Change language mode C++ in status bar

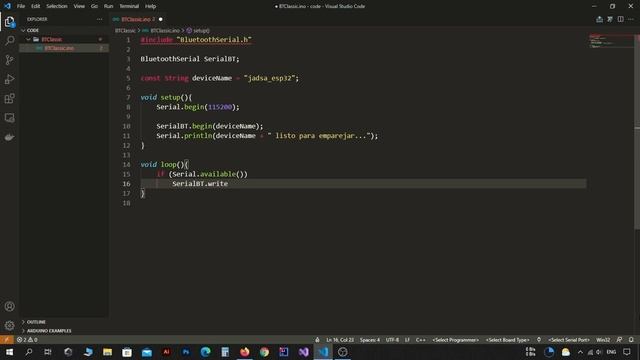tap(420, 340)
